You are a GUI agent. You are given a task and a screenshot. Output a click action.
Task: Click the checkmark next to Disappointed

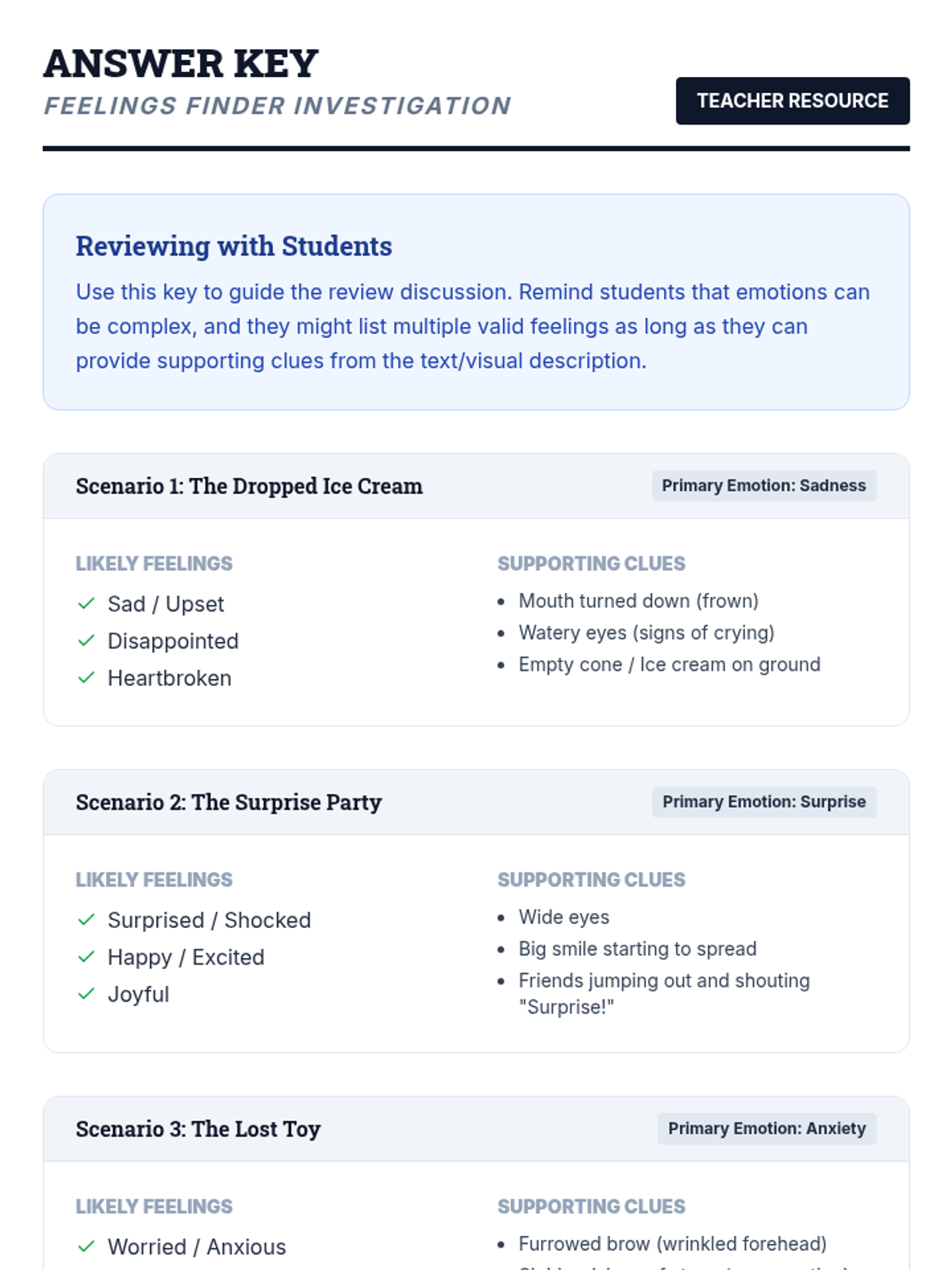pyautogui.click(x=86, y=641)
